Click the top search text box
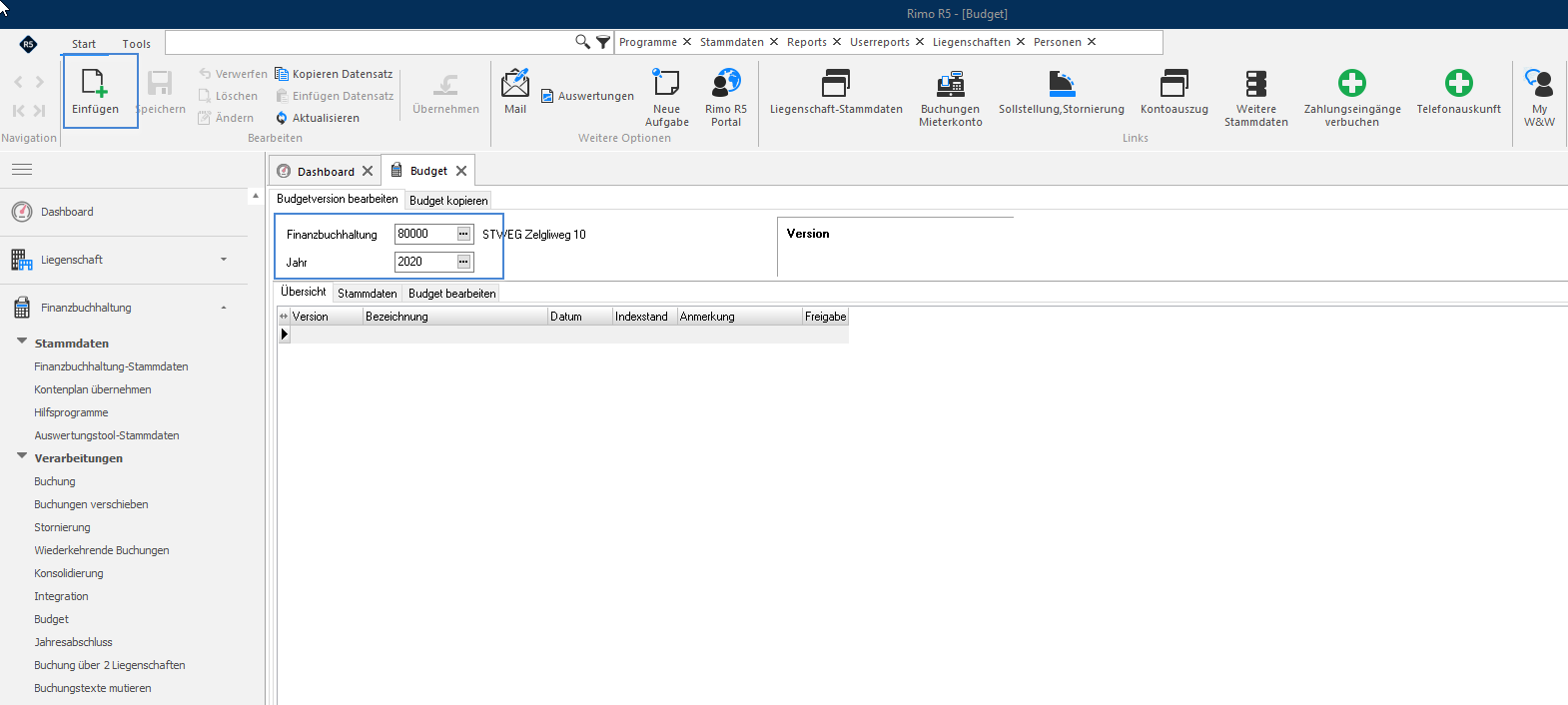The width and height of the screenshot is (1568, 705). click(x=370, y=42)
